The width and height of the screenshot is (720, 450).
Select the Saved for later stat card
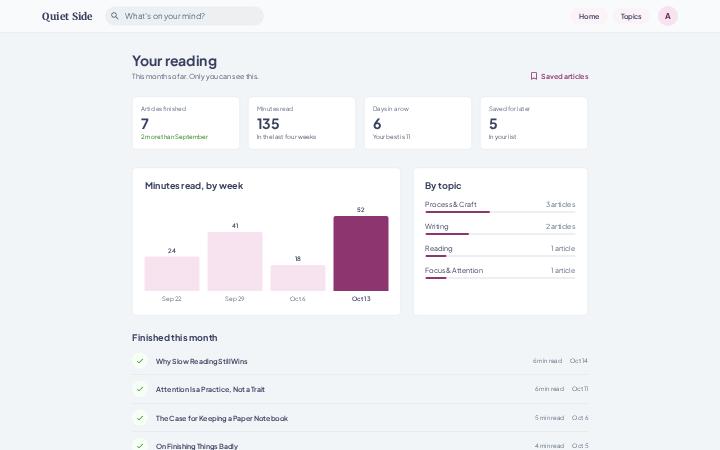(534, 123)
